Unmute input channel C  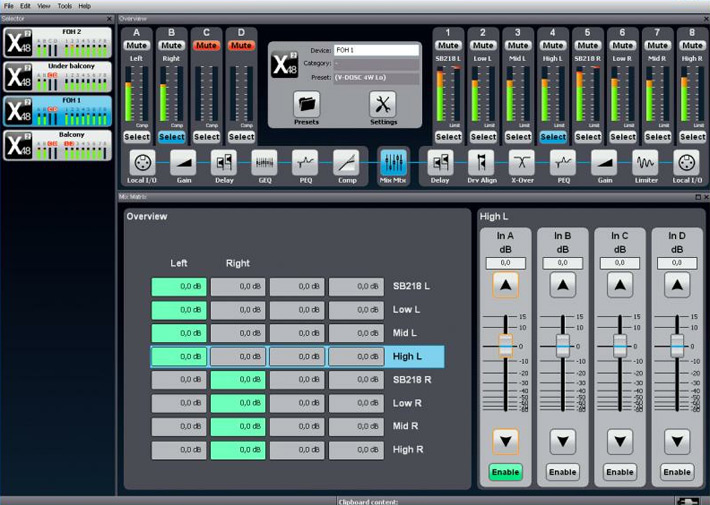point(207,45)
